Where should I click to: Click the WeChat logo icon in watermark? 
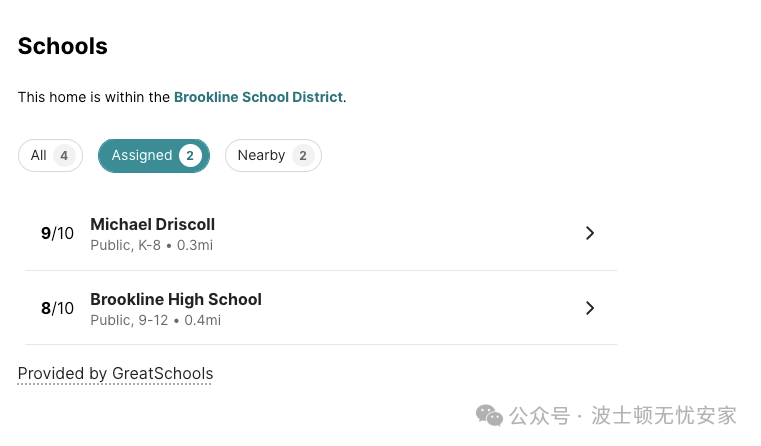489,416
